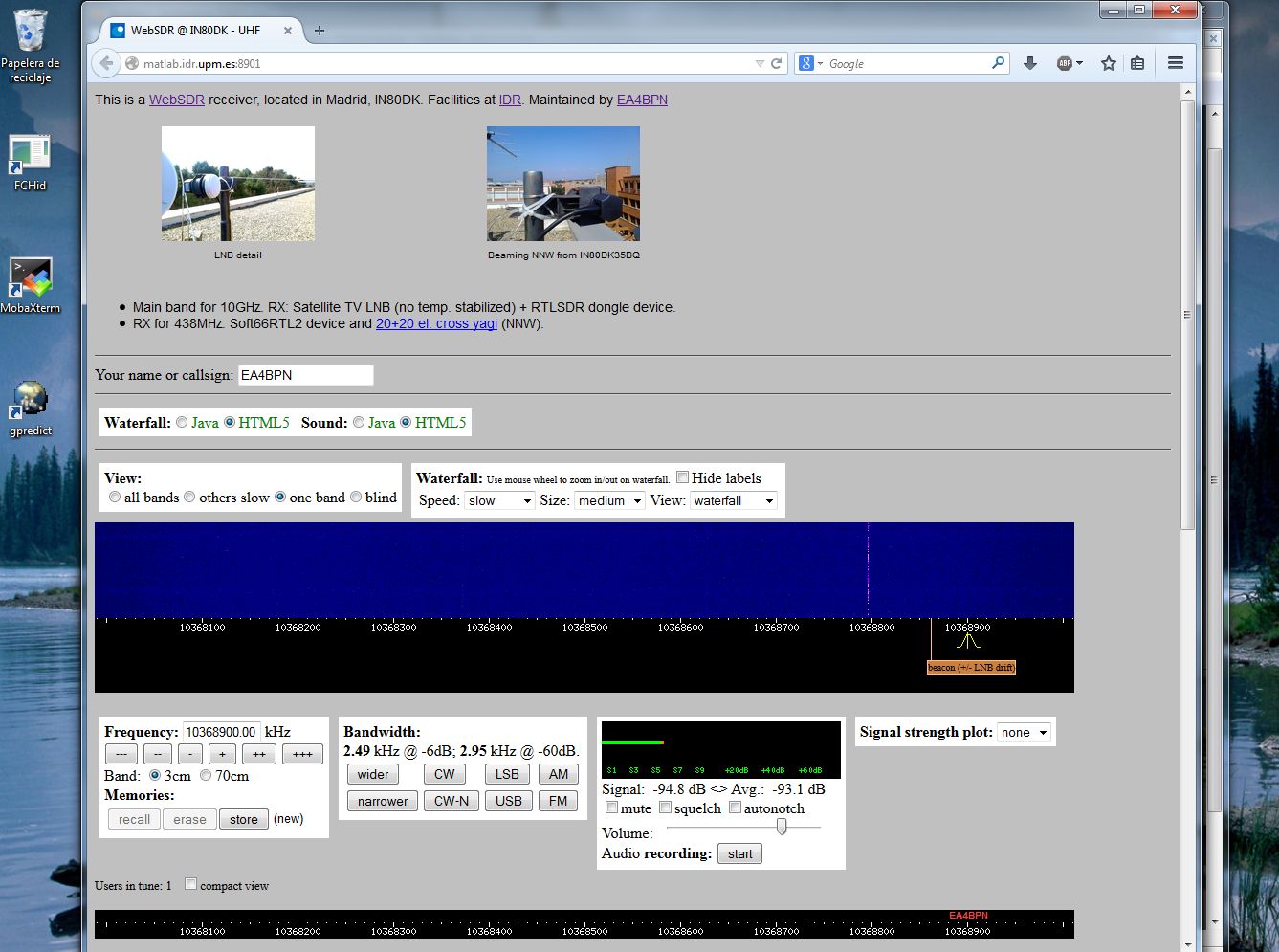The height and width of the screenshot is (952, 1279).
Task: Click the browser back arrow button
Action: click(x=106, y=64)
